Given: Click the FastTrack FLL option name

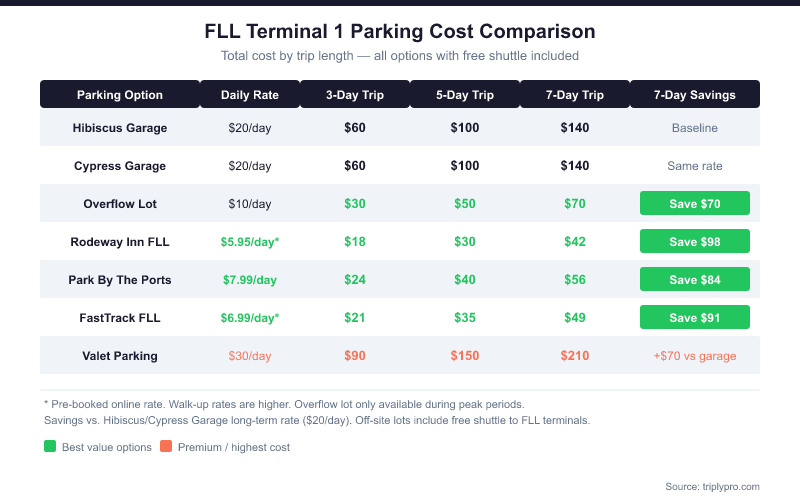Looking at the screenshot, I should 120,318.
